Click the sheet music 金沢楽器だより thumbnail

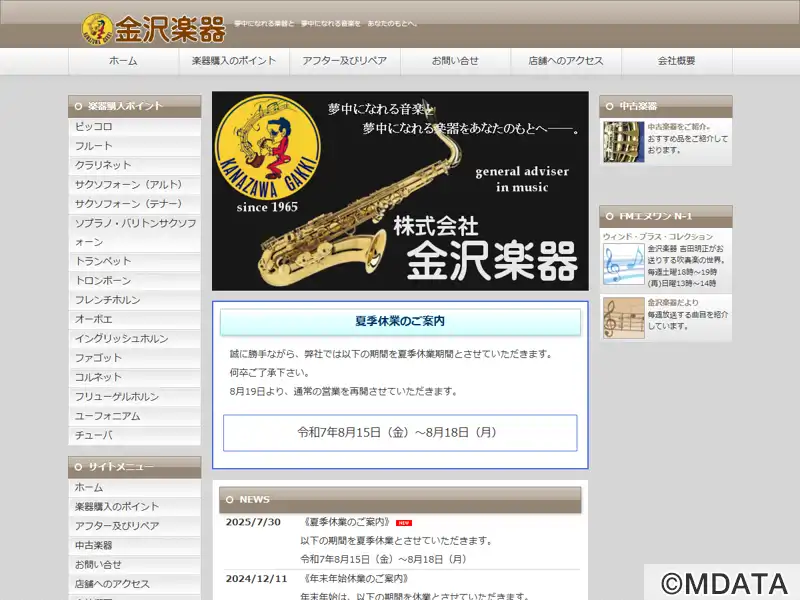tap(623, 318)
